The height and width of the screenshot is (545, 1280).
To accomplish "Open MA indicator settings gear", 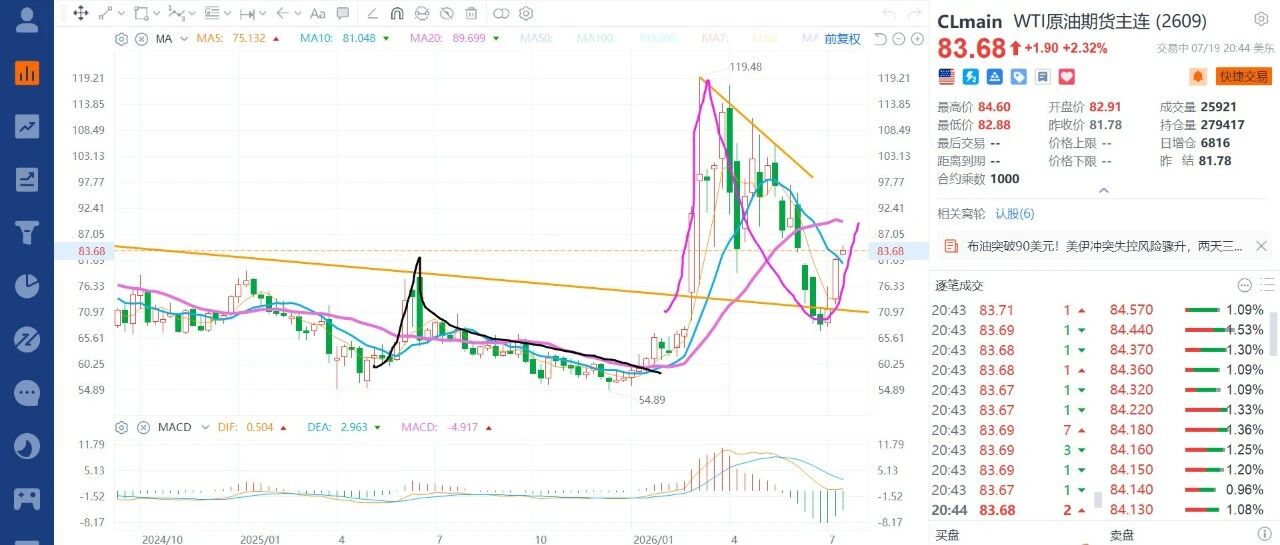I will pyautogui.click(x=121, y=39).
